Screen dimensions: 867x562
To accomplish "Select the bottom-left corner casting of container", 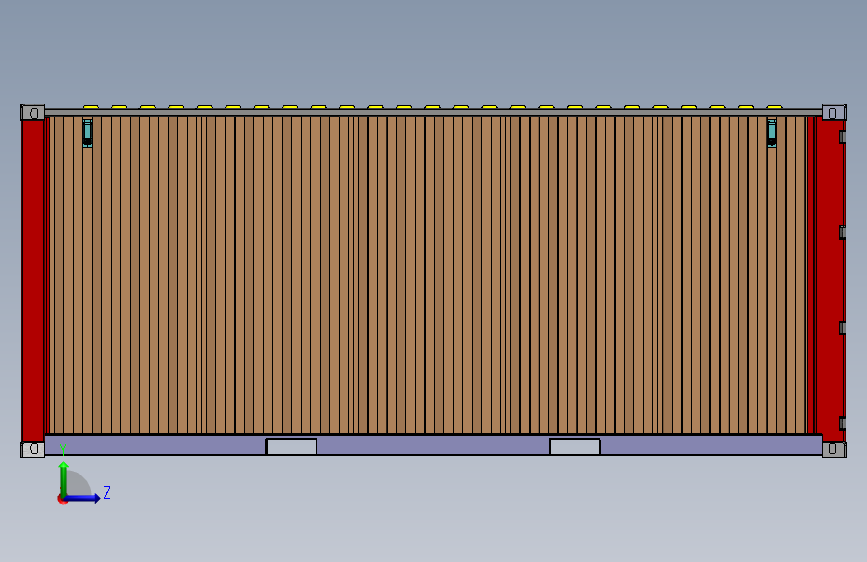I will [x=33, y=449].
